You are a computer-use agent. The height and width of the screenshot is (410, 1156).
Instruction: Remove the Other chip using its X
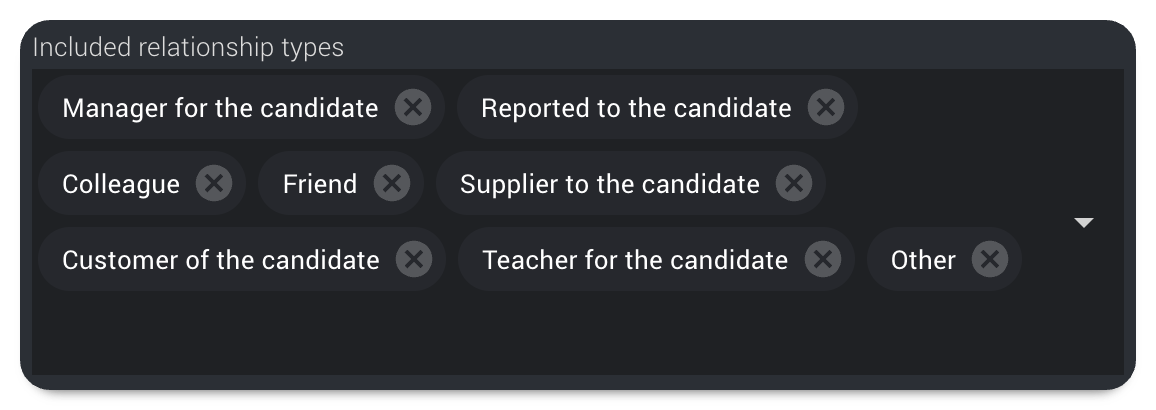[x=989, y=260]
